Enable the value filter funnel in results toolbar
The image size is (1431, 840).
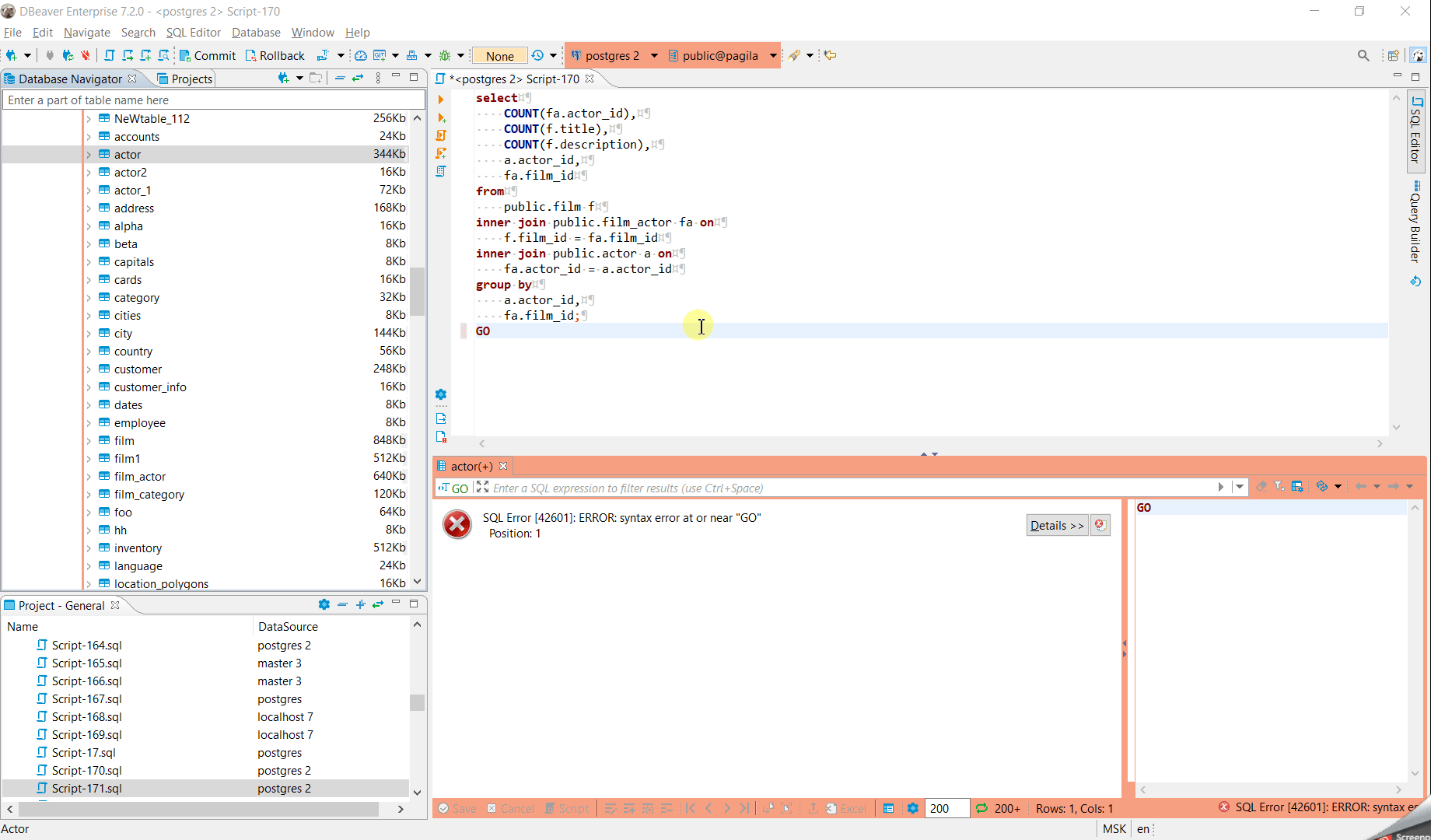pos(1279,486)
